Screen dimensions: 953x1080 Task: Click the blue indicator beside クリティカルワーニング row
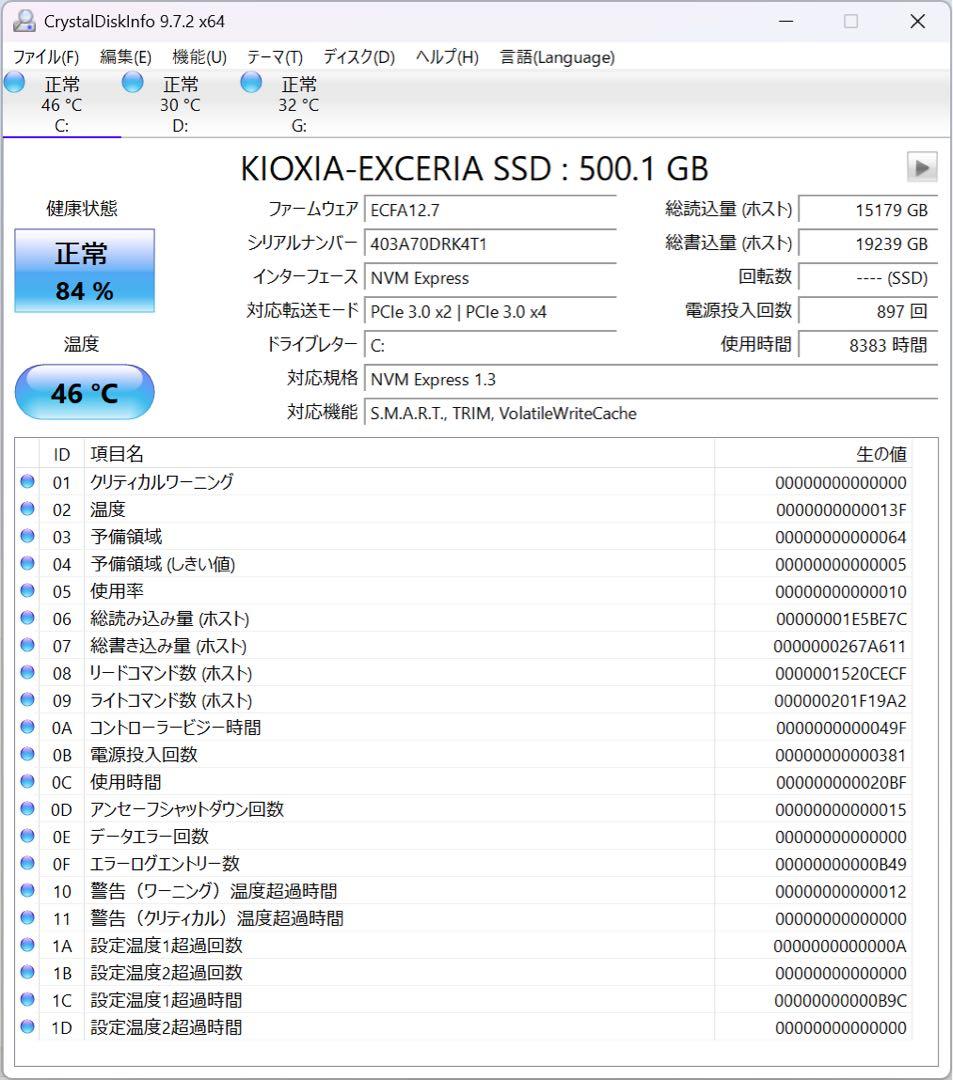[x=27, y=482]
